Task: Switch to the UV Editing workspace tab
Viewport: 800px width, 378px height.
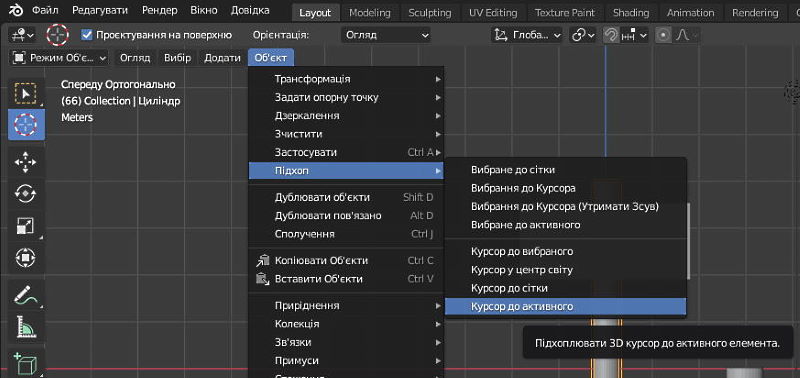Action: tap(493, 13)
